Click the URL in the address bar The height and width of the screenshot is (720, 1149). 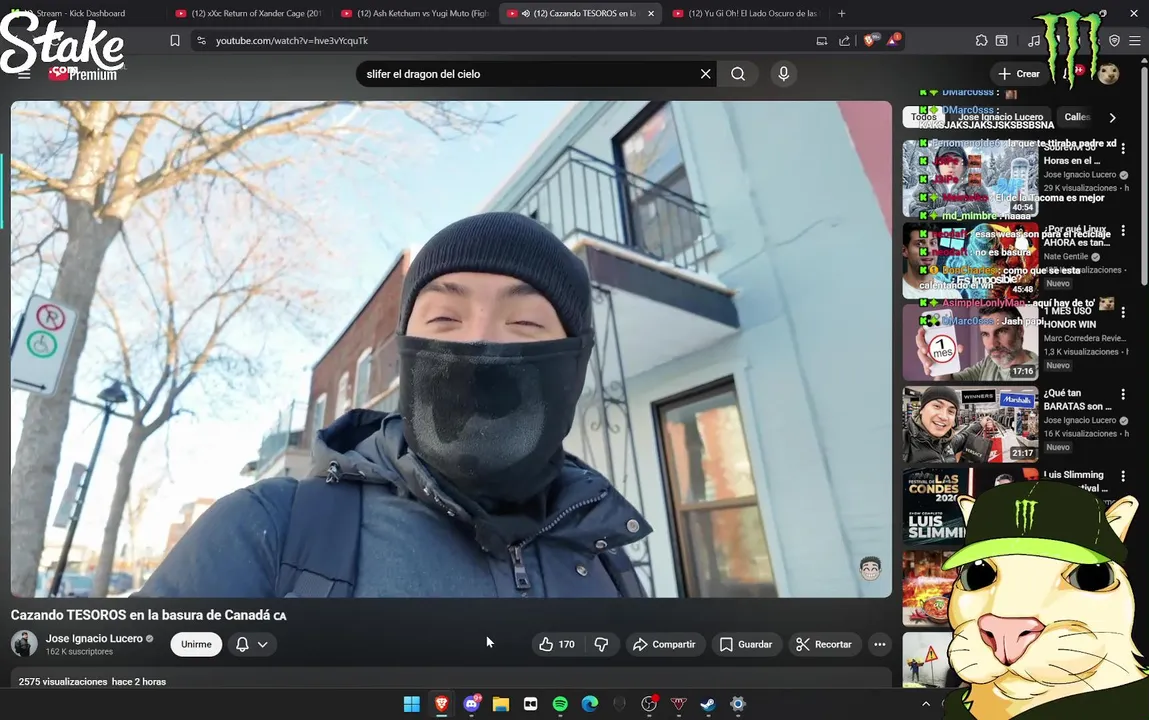292,41
